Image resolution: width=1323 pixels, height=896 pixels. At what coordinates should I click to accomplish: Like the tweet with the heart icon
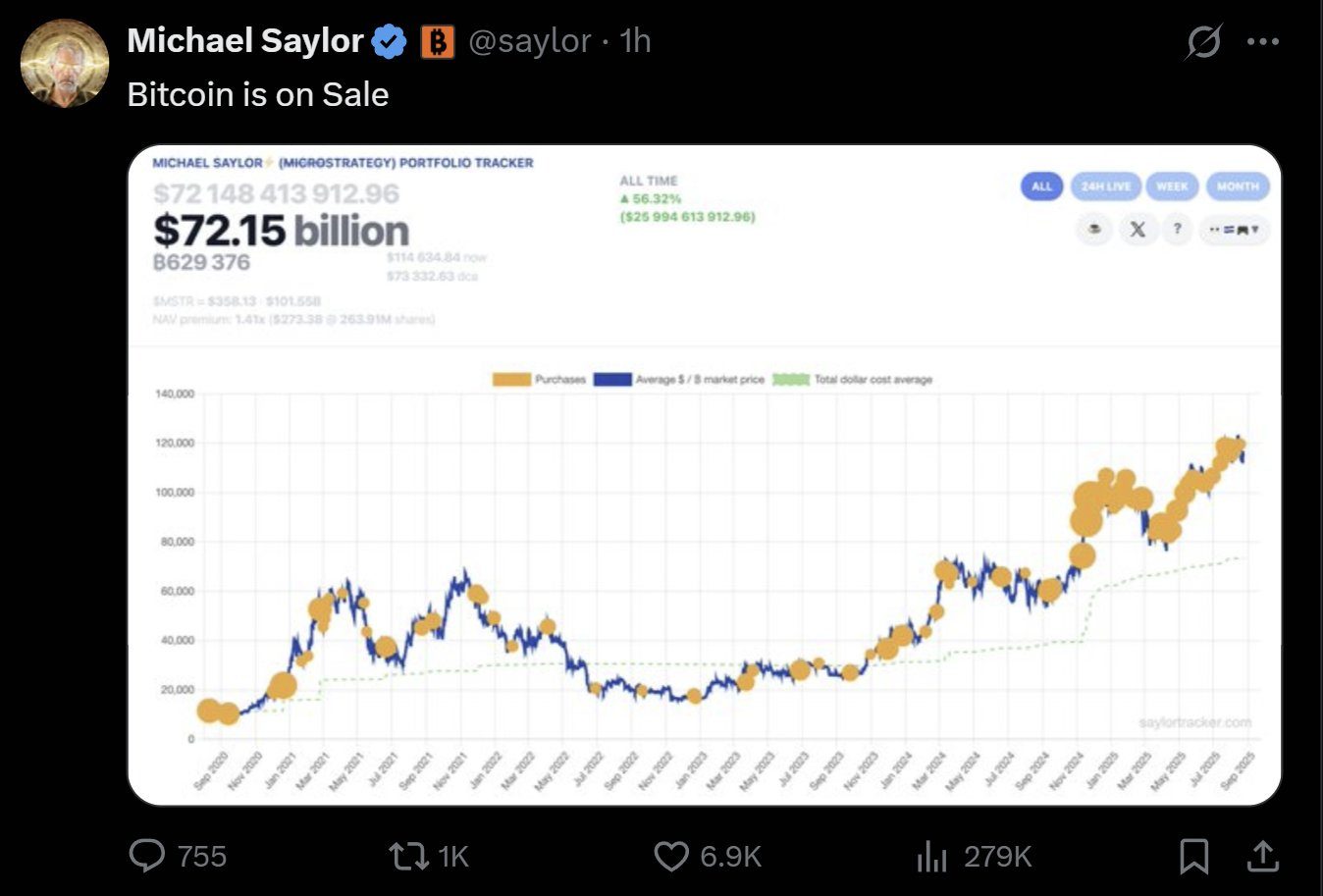tap(671, 855)
